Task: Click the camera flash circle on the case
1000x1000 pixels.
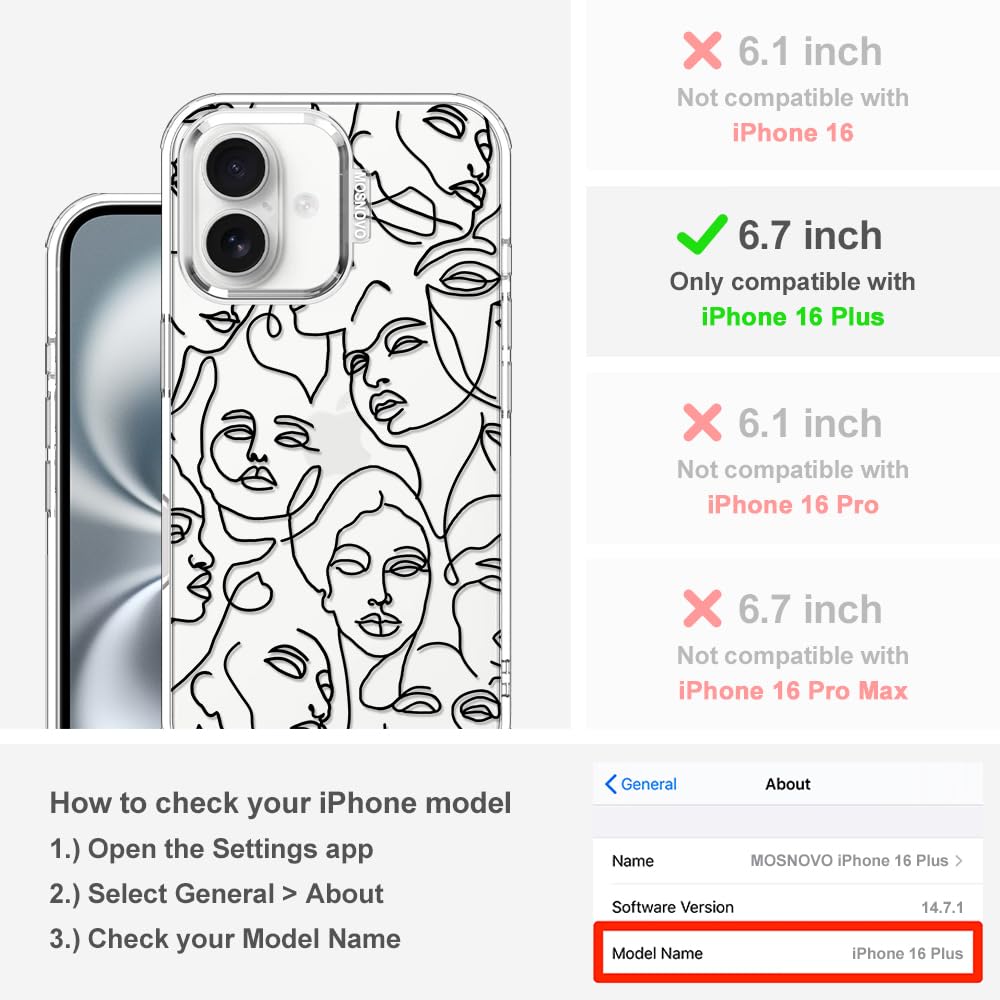Action: click(x=305, y=206)
